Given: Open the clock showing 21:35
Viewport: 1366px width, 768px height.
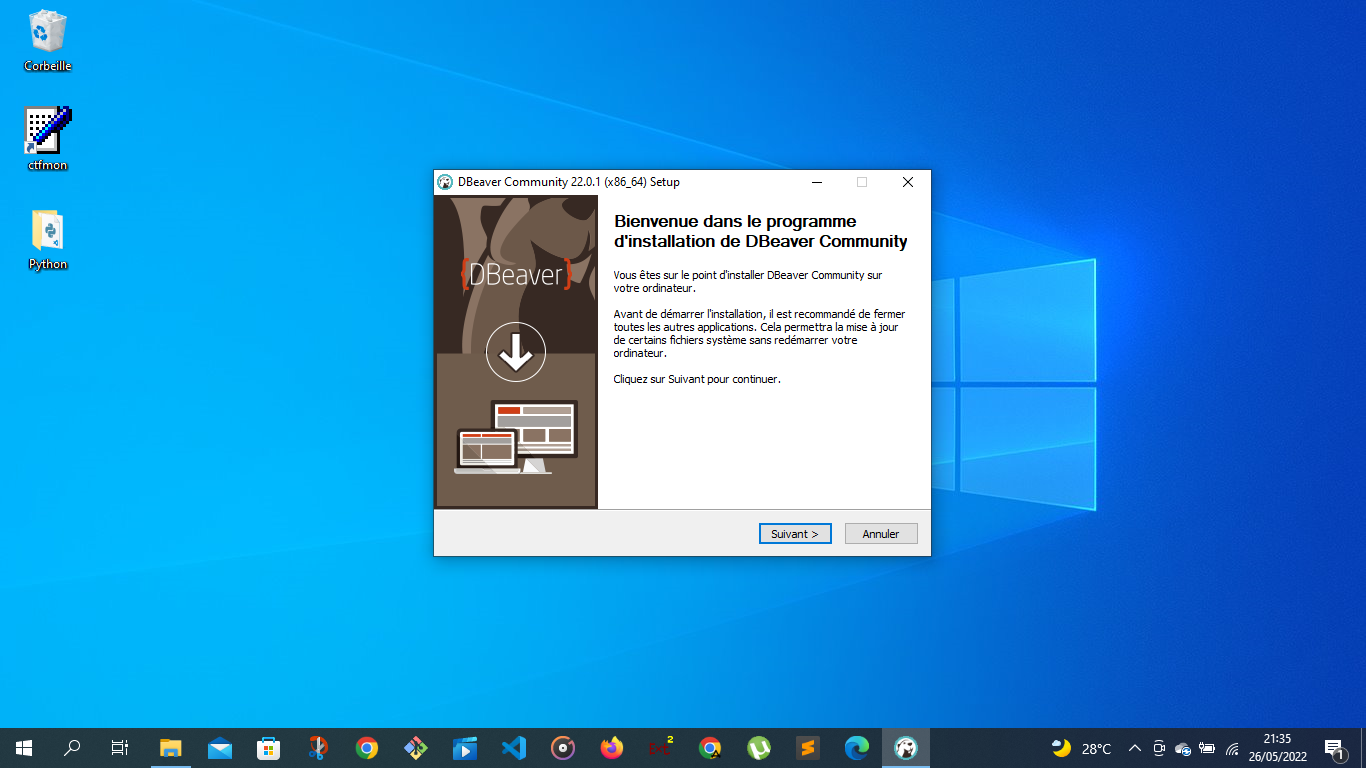Looking at the screenshot, I should coord(1277,748).
